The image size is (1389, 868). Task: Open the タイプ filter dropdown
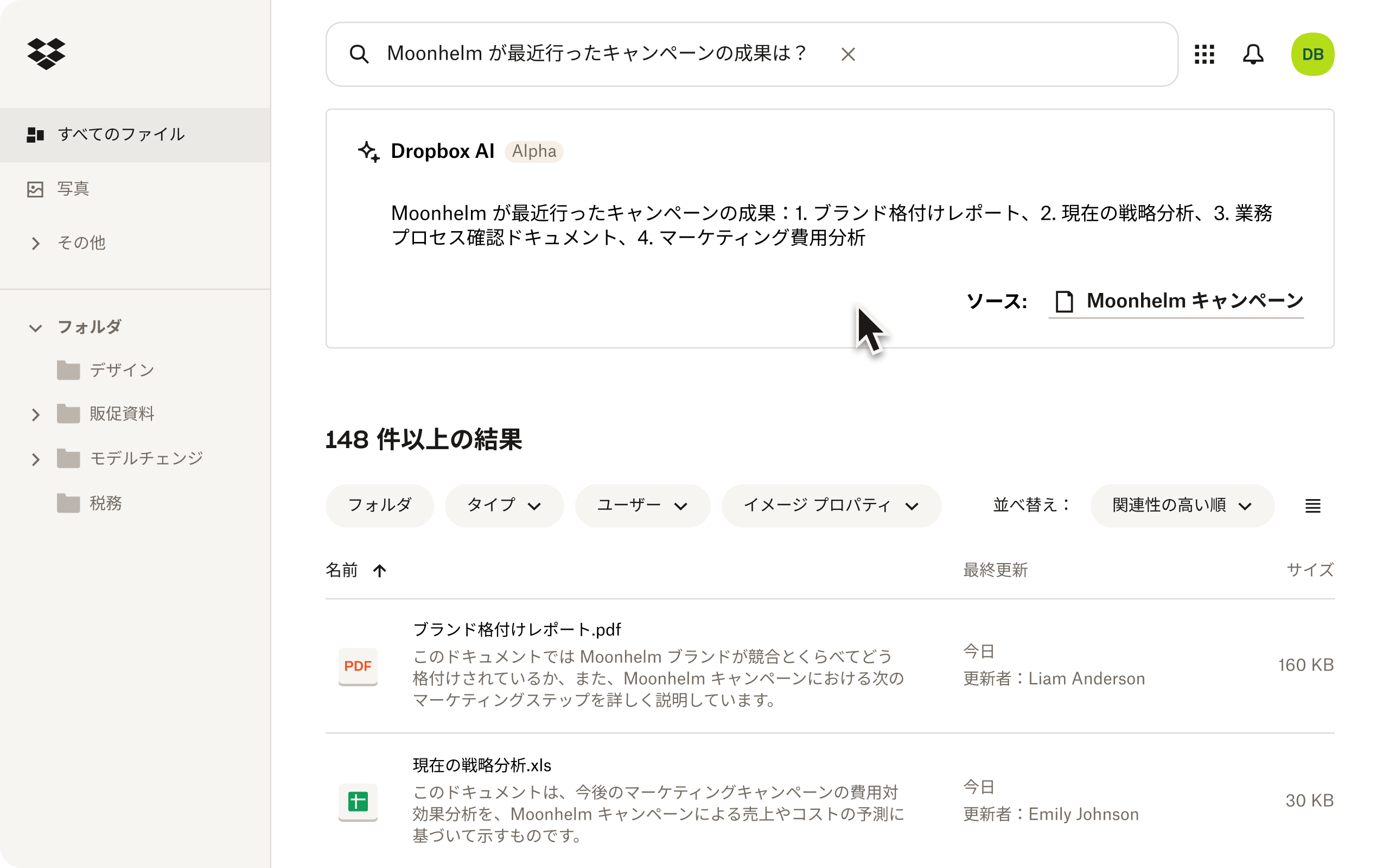pyautogui.click(x=504, y=506)
